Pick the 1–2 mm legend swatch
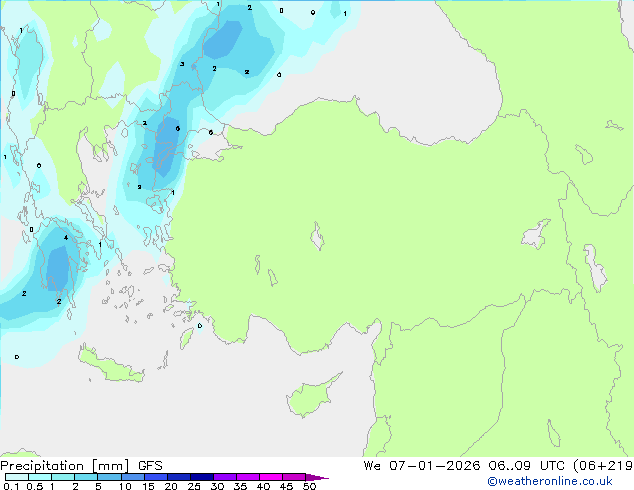 pyautogui.click(x=63, y=477)
